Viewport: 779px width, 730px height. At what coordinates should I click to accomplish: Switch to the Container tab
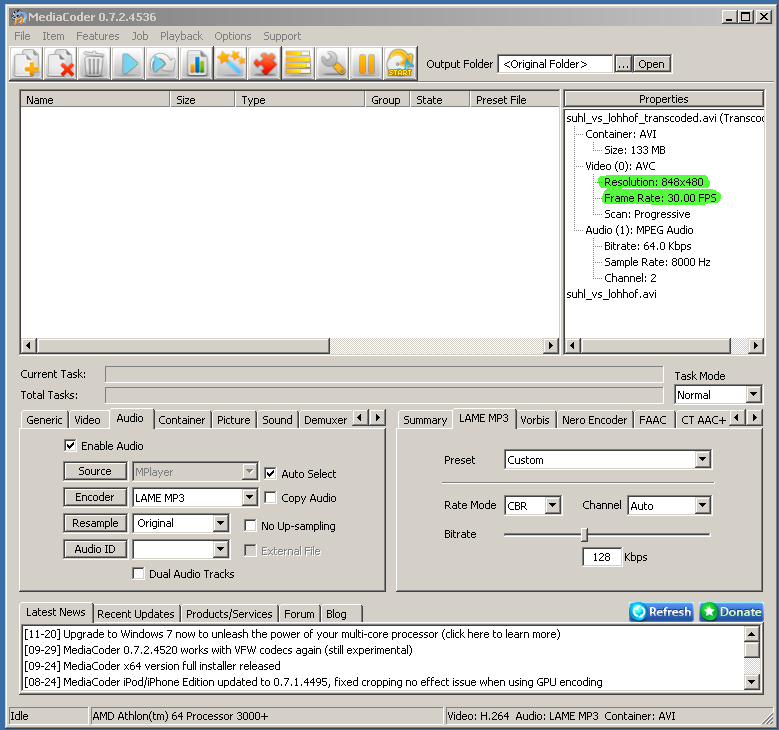(x=181, y=420)
